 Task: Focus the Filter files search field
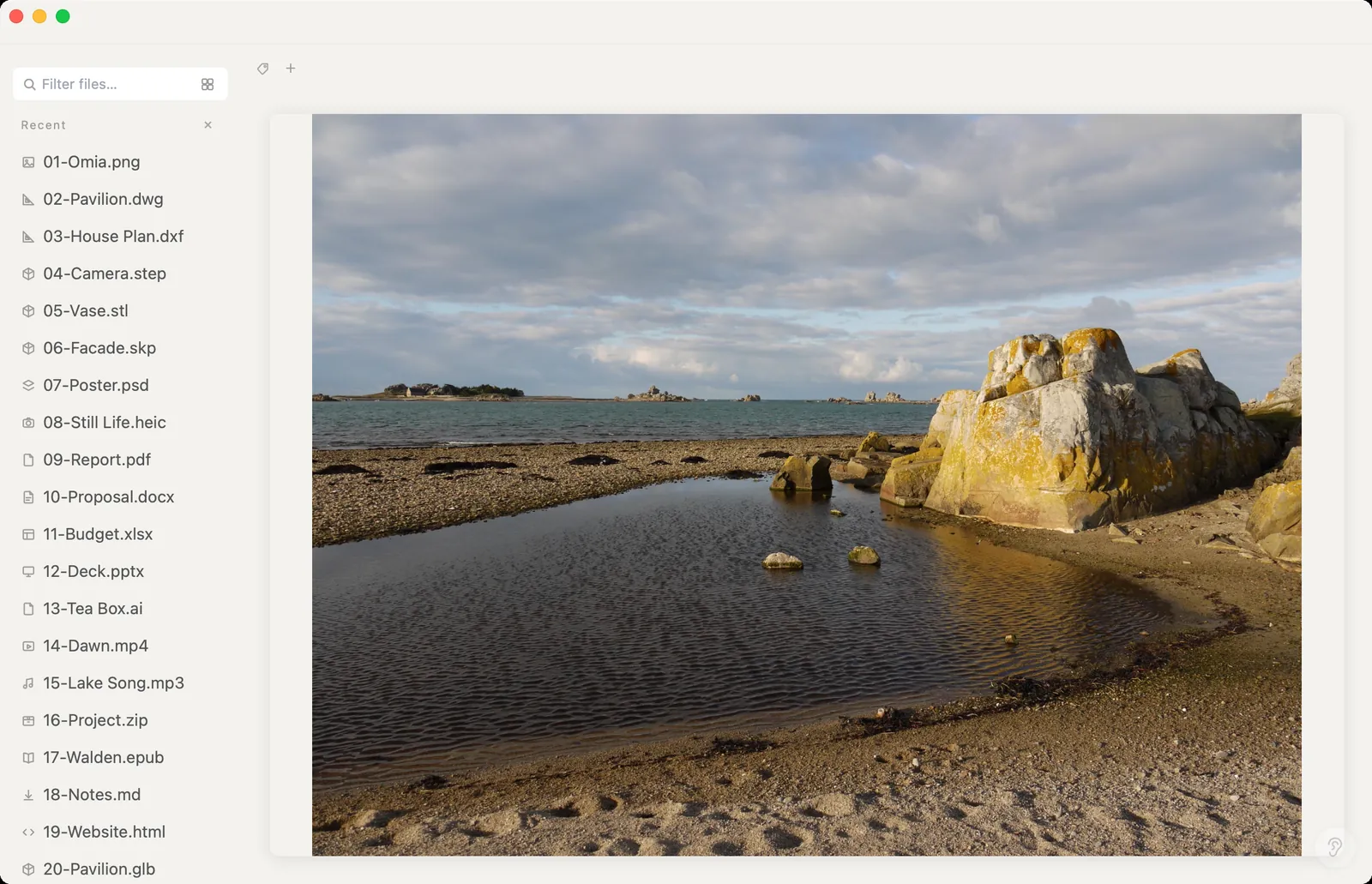(x=120, y=84)
